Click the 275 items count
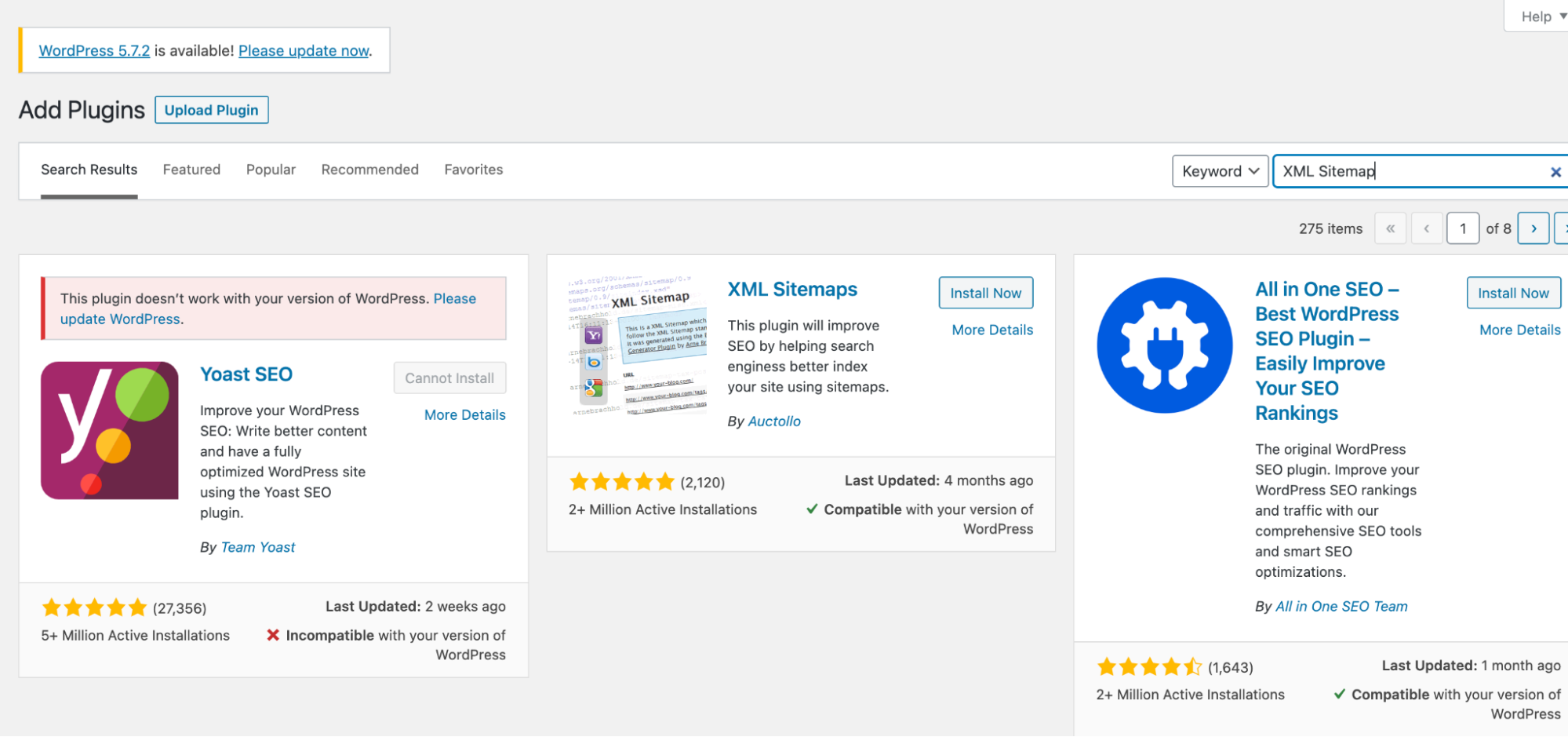Image resolution: width=1568 pixels, height=737 pixels. 1330,228
